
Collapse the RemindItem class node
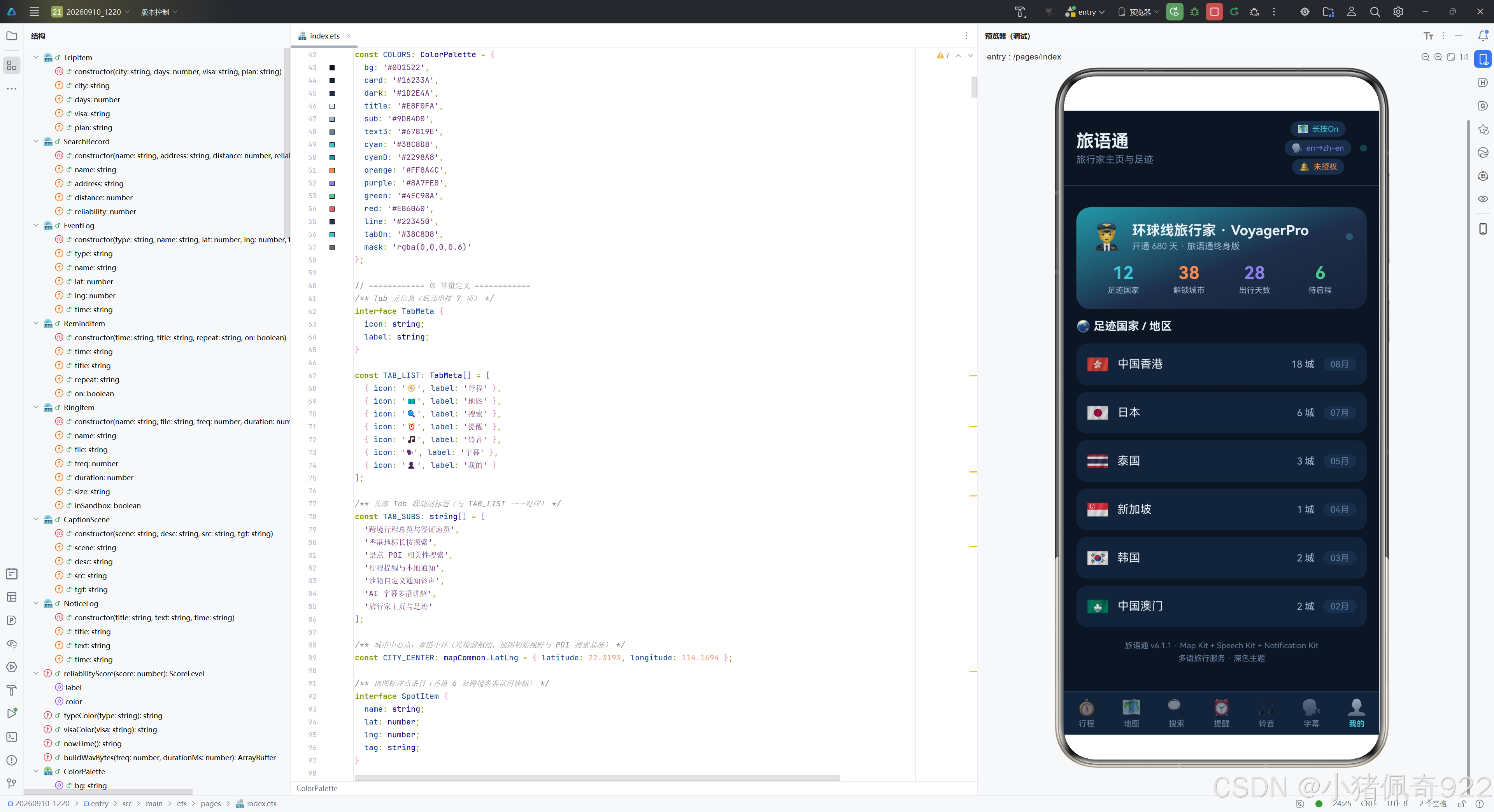pos(35,324)
